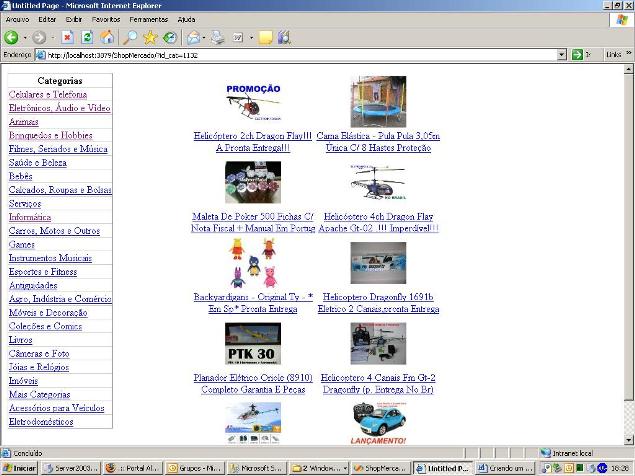The height and width of the screenshot is (476, 635).
Task: Open the Favoritos menu
Action: pyautogui.click(x=106, y=19)
